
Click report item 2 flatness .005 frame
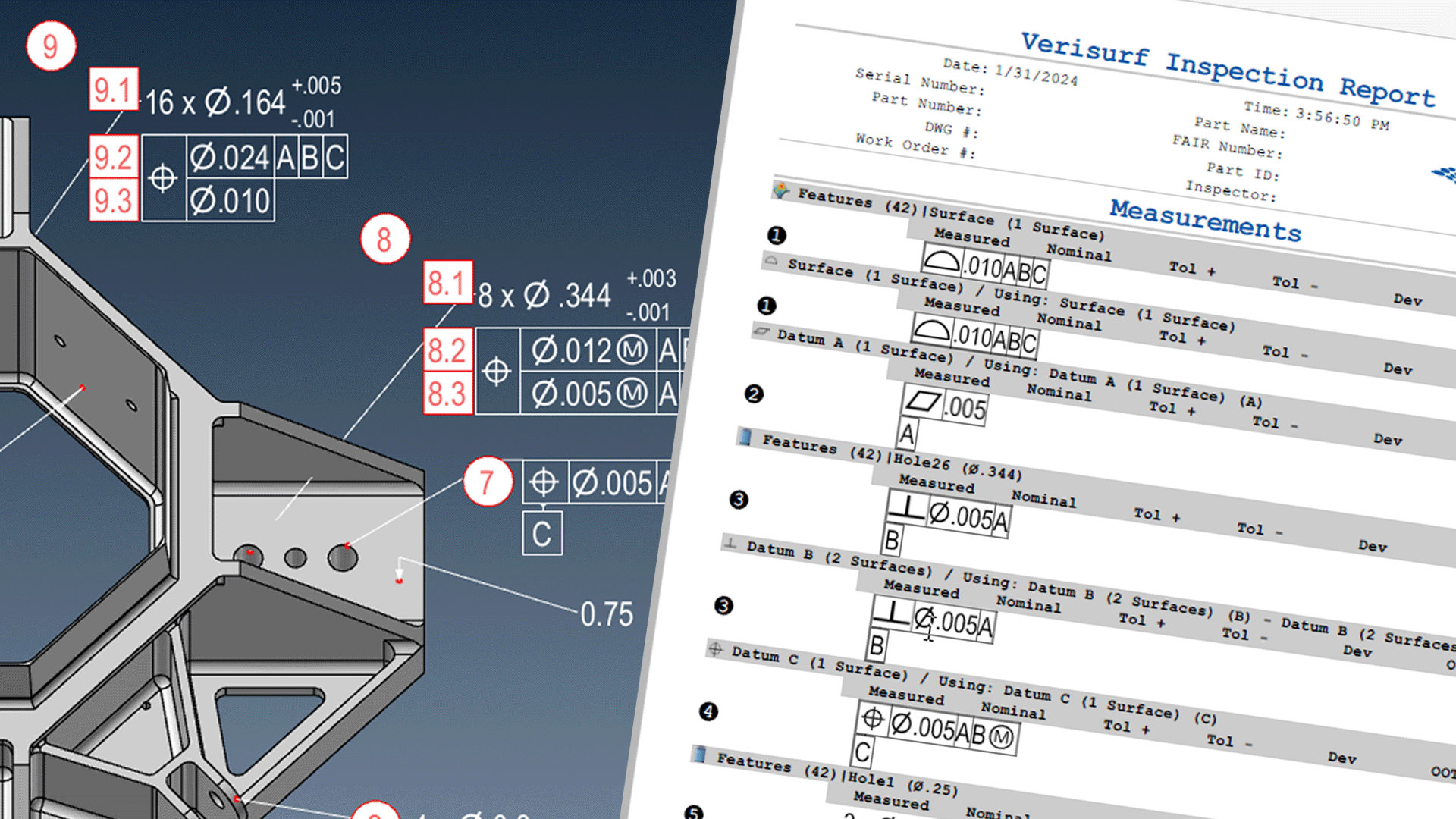tap(945, 404)
